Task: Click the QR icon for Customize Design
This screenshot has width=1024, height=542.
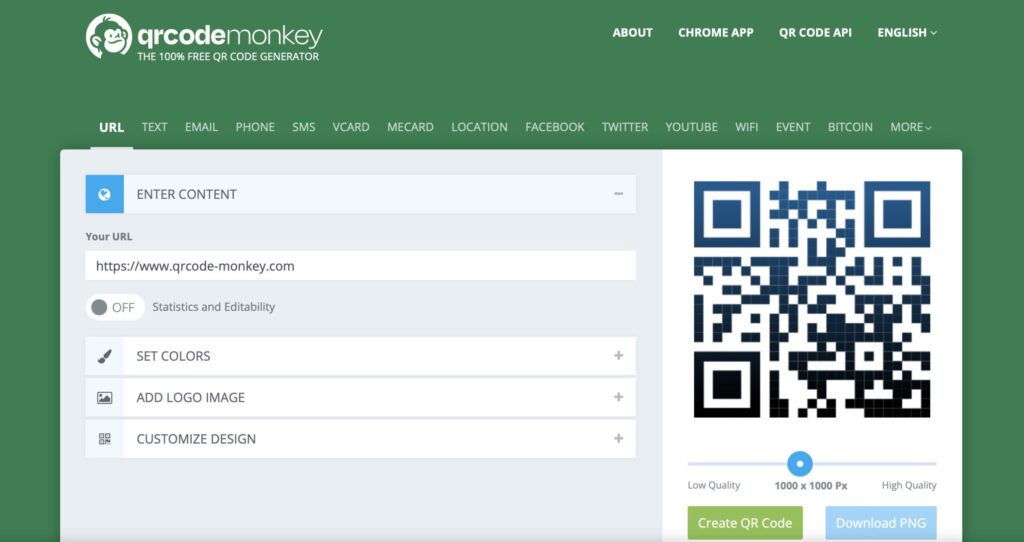Action: (104, 439)
